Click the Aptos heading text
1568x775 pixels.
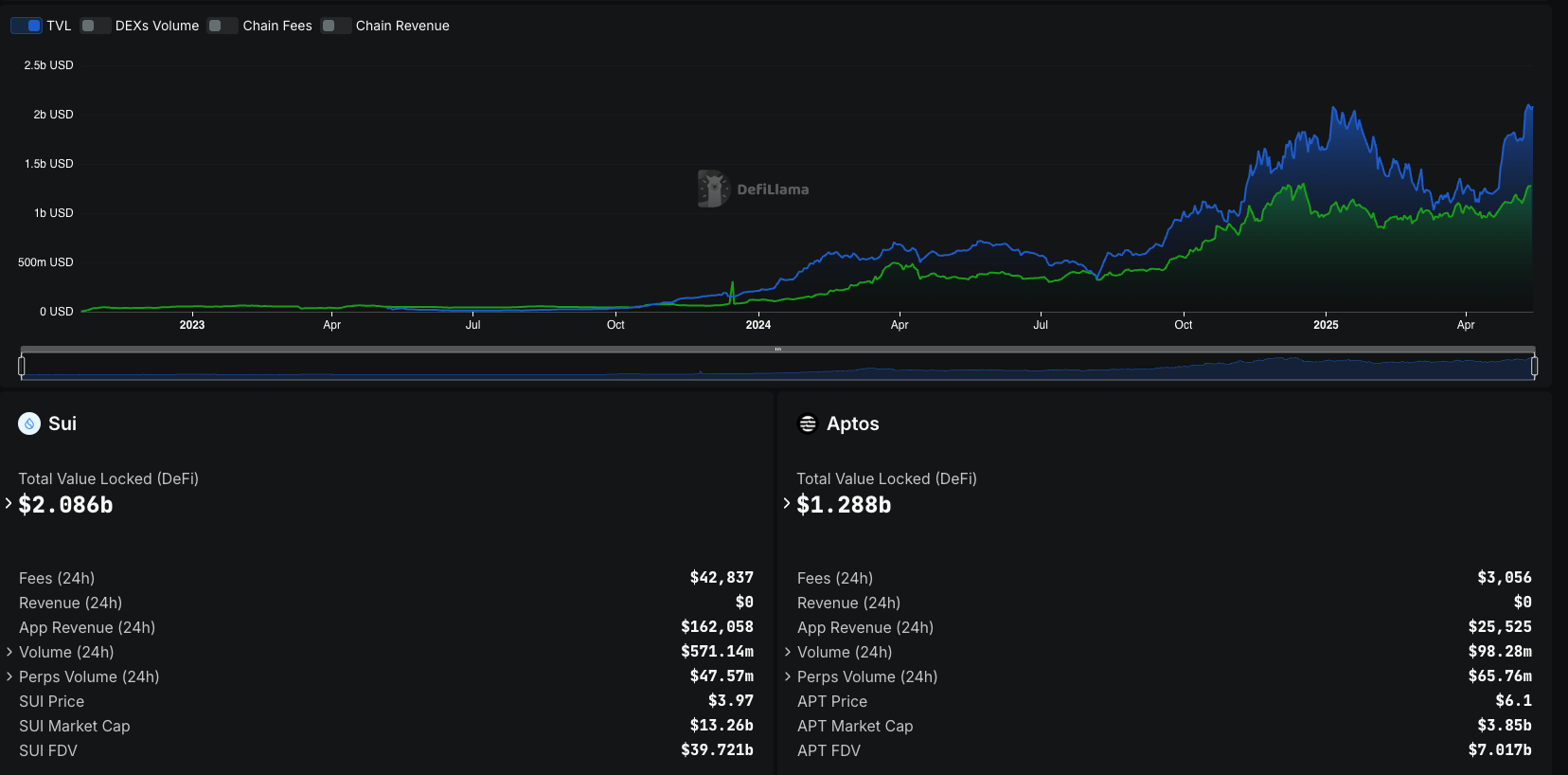click(853, 424)
